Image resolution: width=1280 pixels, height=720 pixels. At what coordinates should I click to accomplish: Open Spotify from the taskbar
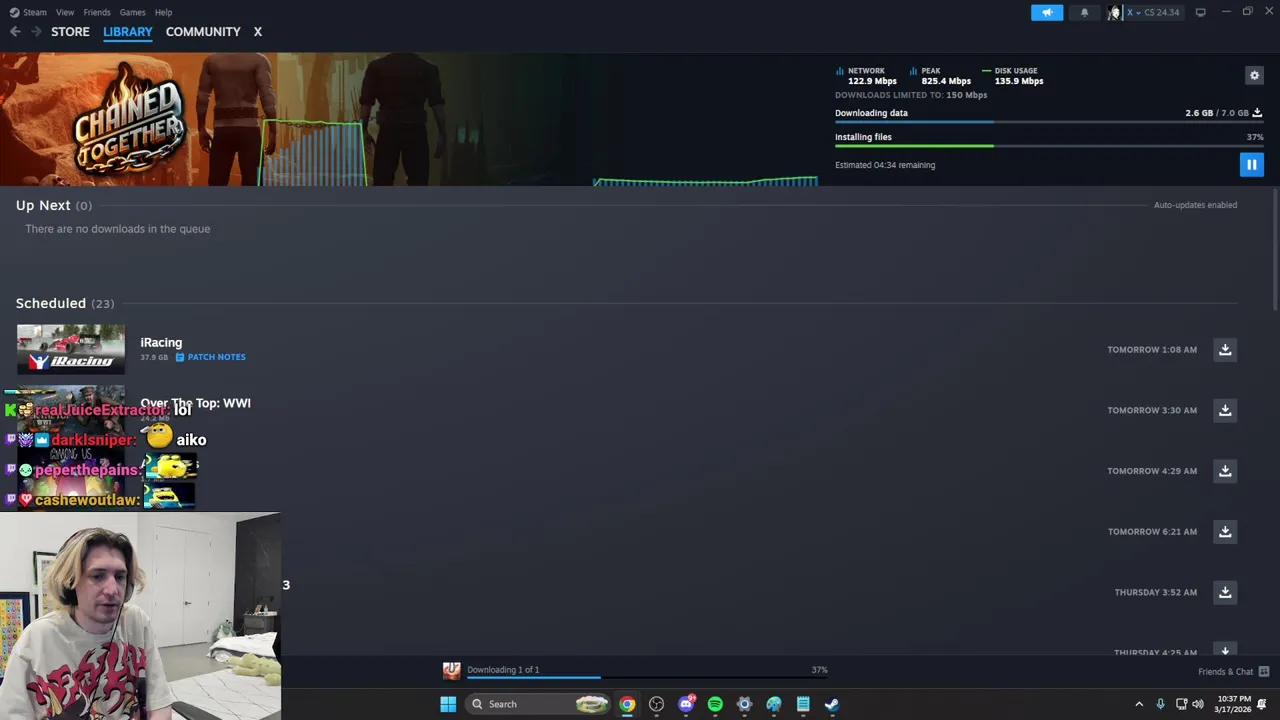click(715, 704)
